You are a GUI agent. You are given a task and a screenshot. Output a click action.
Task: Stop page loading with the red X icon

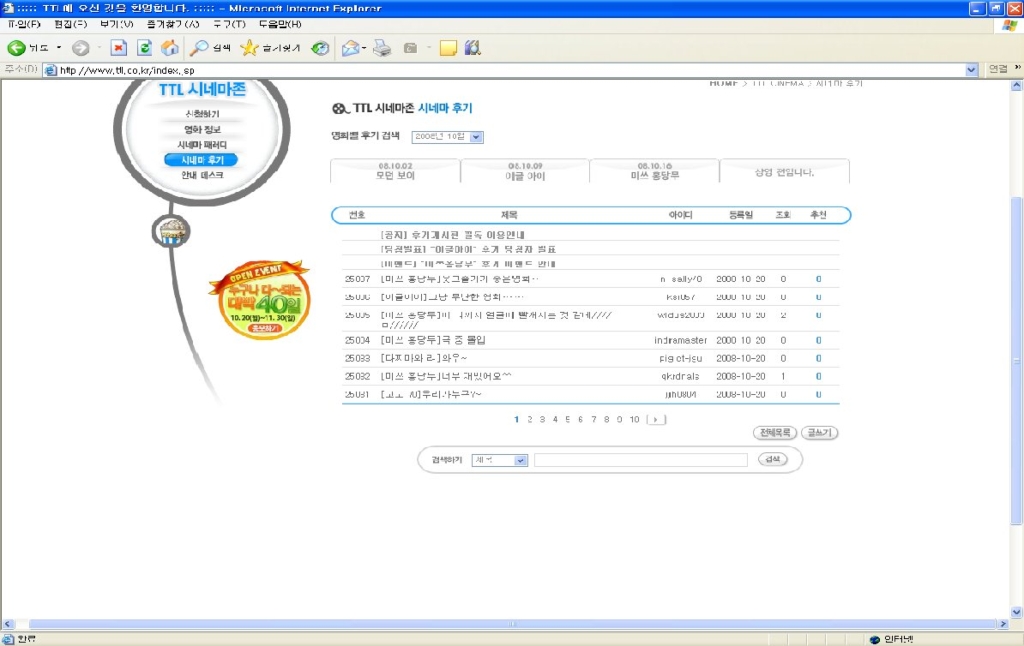[x=118, y=48]
